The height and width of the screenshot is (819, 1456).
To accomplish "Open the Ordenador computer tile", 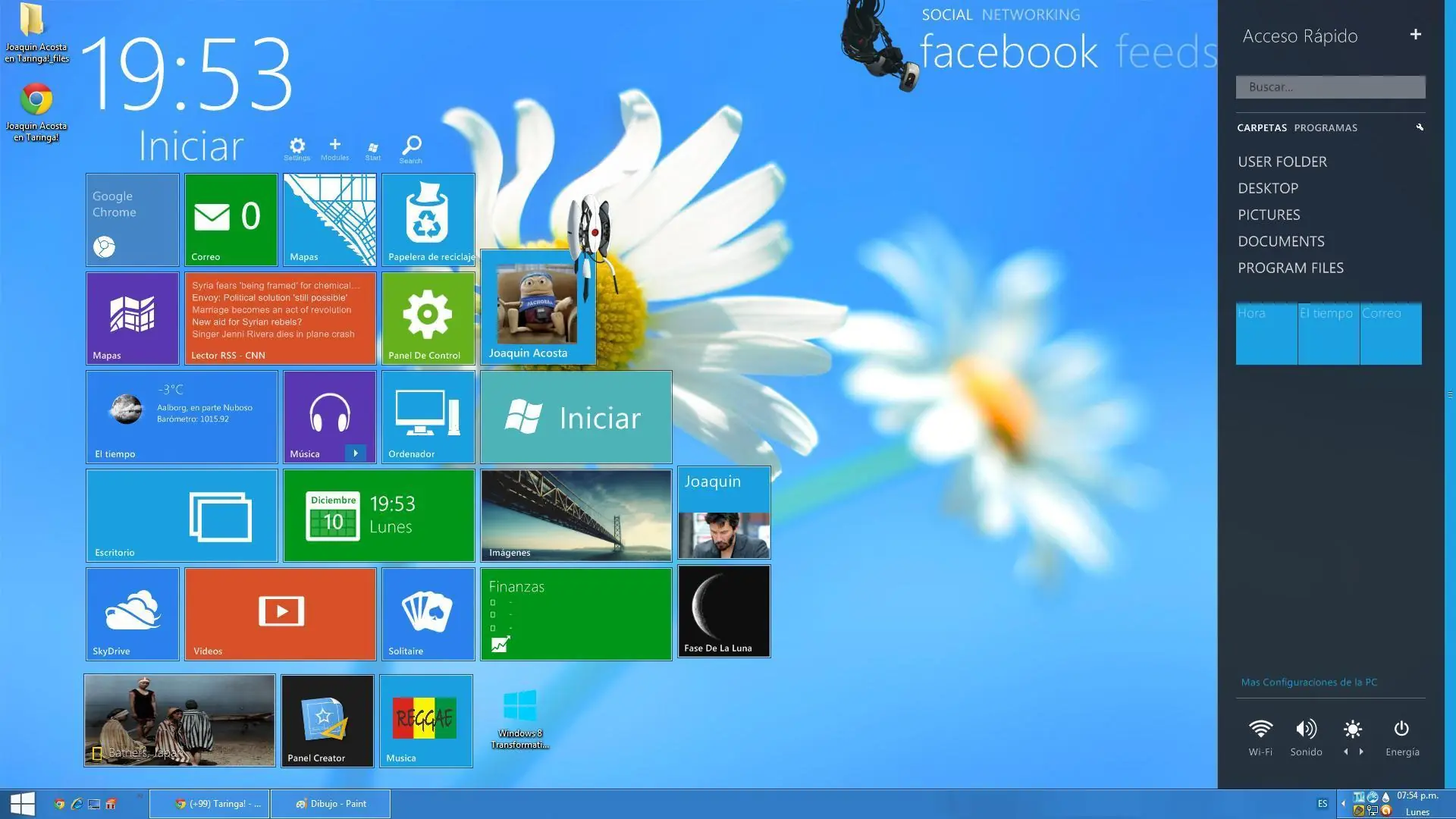I will (428, 417).
